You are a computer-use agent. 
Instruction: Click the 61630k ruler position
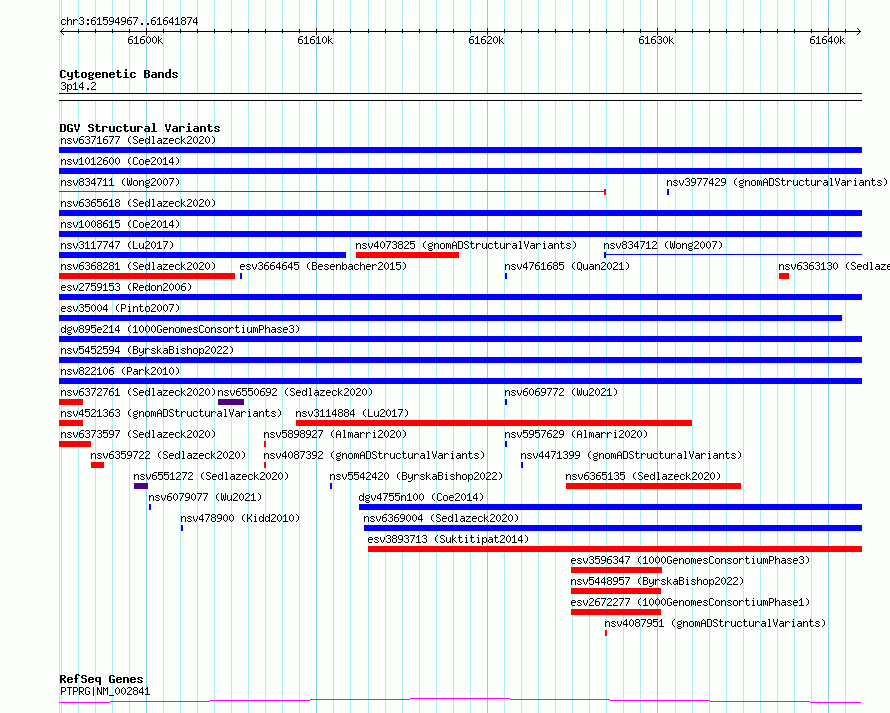tap(656, 40)
